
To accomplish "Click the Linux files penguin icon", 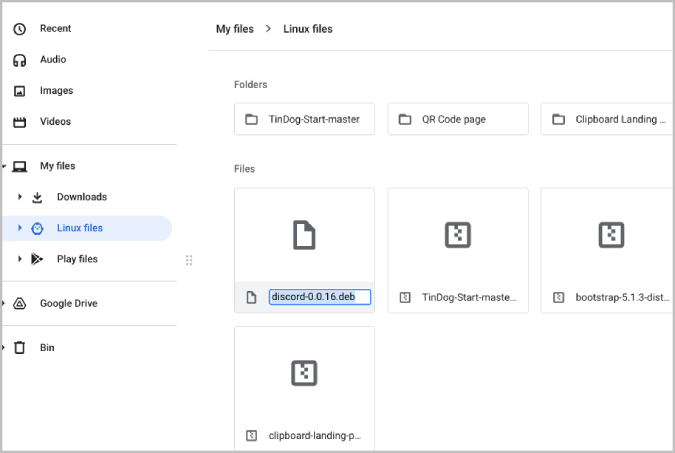I will (x=37, y=228).
